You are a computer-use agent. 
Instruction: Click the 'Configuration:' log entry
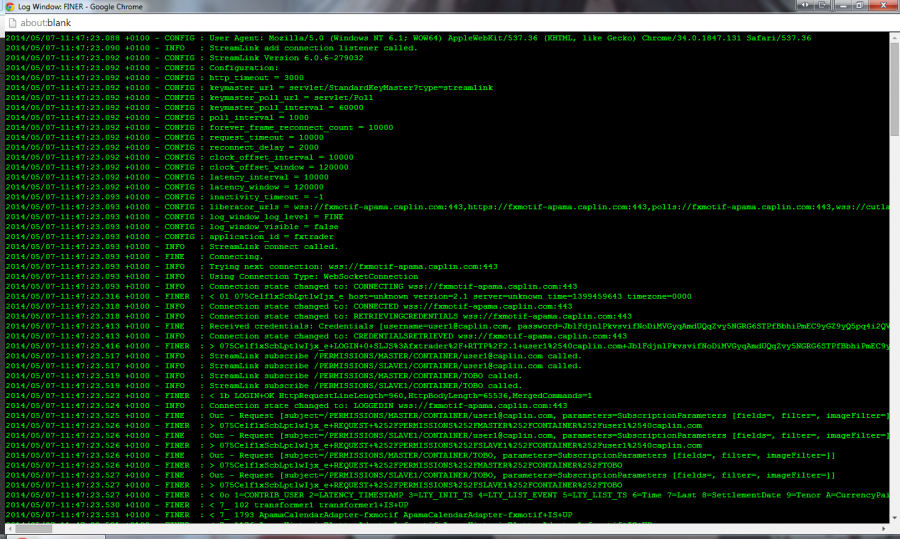click(142, 68)
